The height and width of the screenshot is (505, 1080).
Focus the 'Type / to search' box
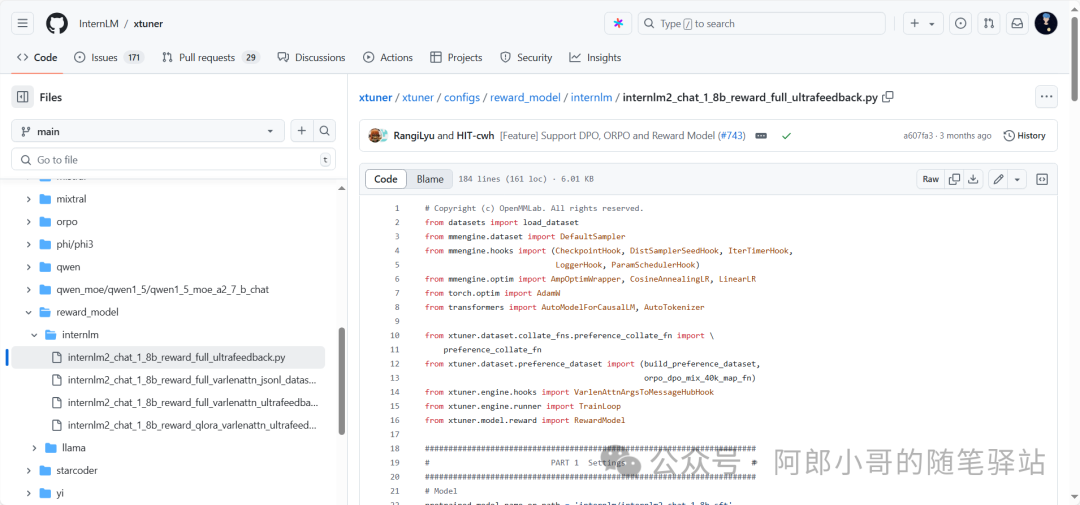click(x=761, y=23)
